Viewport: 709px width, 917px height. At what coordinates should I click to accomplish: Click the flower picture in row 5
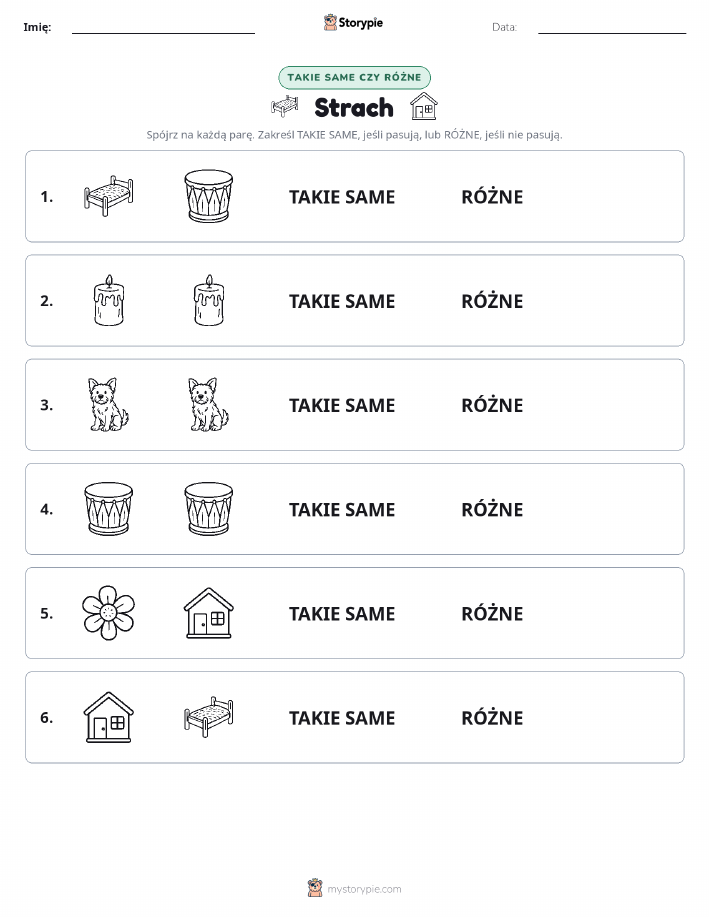[109, 613]
